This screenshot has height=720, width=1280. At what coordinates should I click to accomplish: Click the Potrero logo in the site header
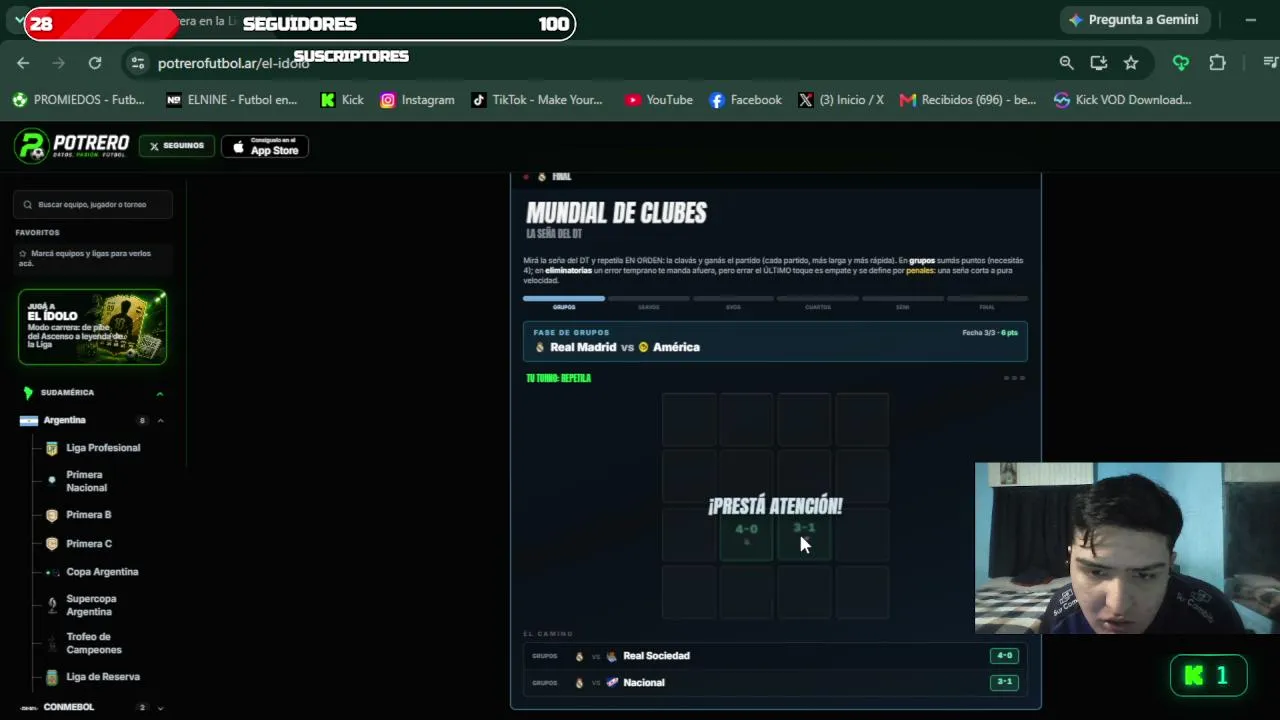tap(72, 146)
